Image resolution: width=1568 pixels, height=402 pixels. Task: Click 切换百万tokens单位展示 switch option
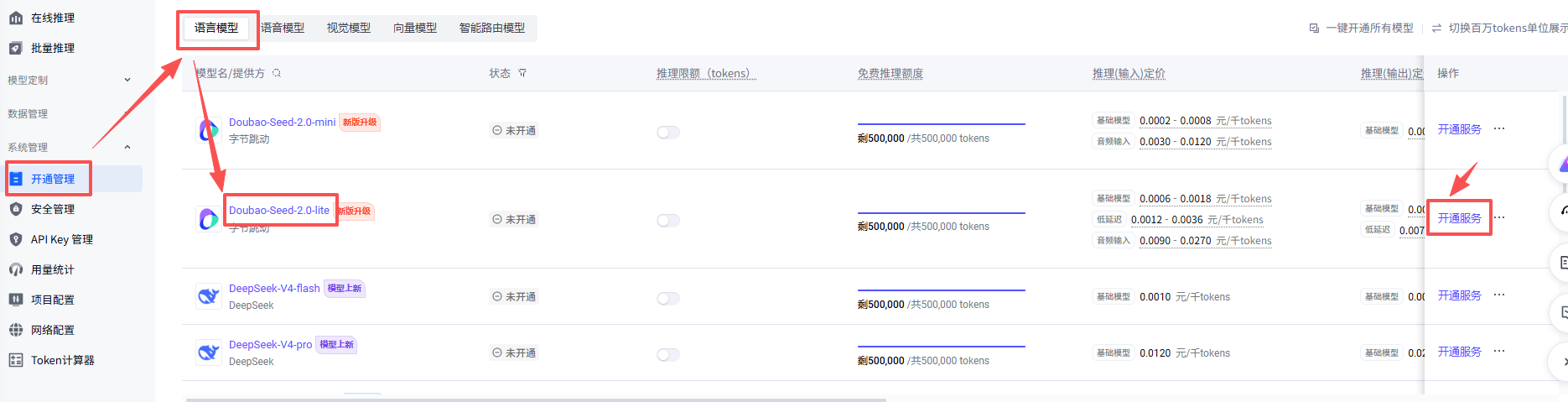click(x=1499, y=28)
